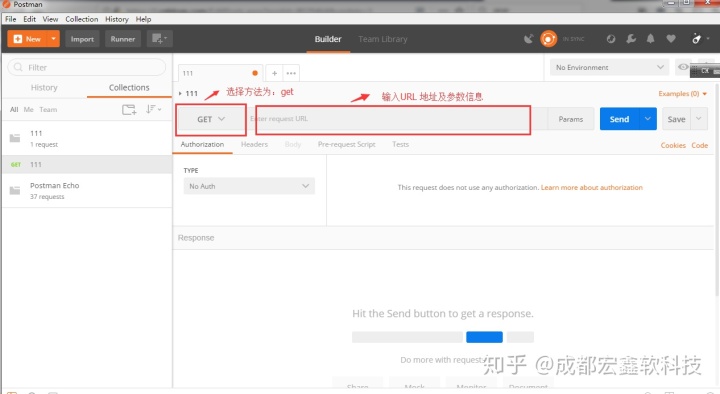
Task: Click the blue Send button
Action: [x=619, y=119]
